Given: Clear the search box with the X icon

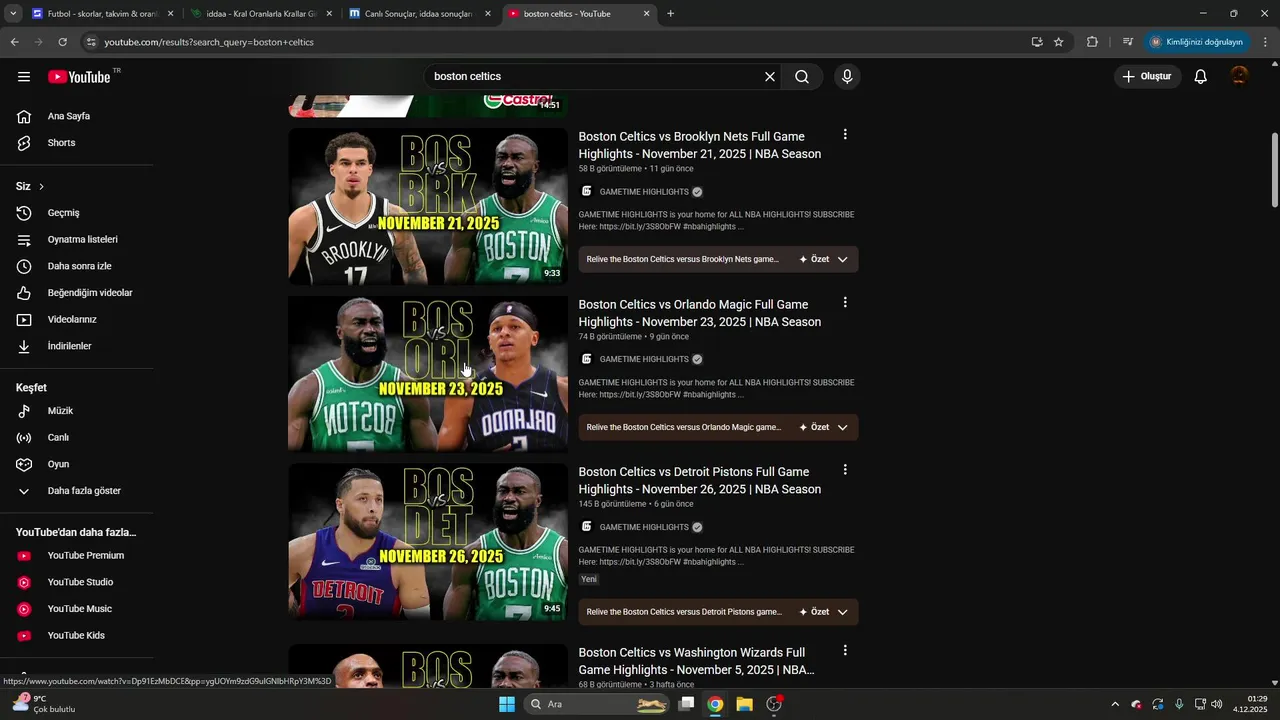Looking at the screenshot, I should coord(770,77).
